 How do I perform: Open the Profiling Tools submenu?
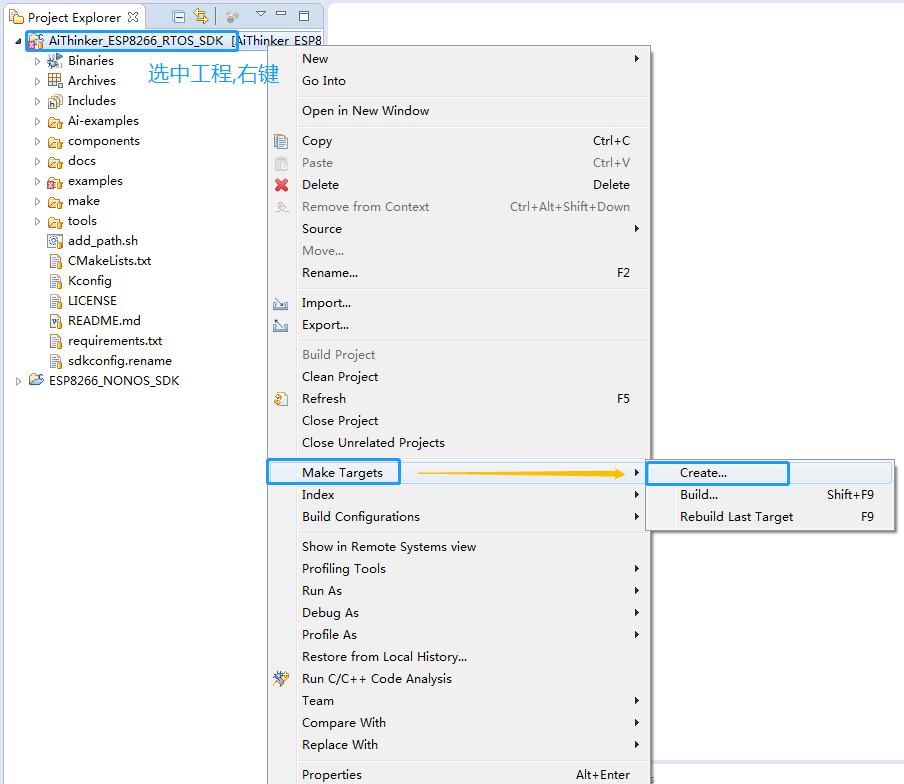coord(459,568)
